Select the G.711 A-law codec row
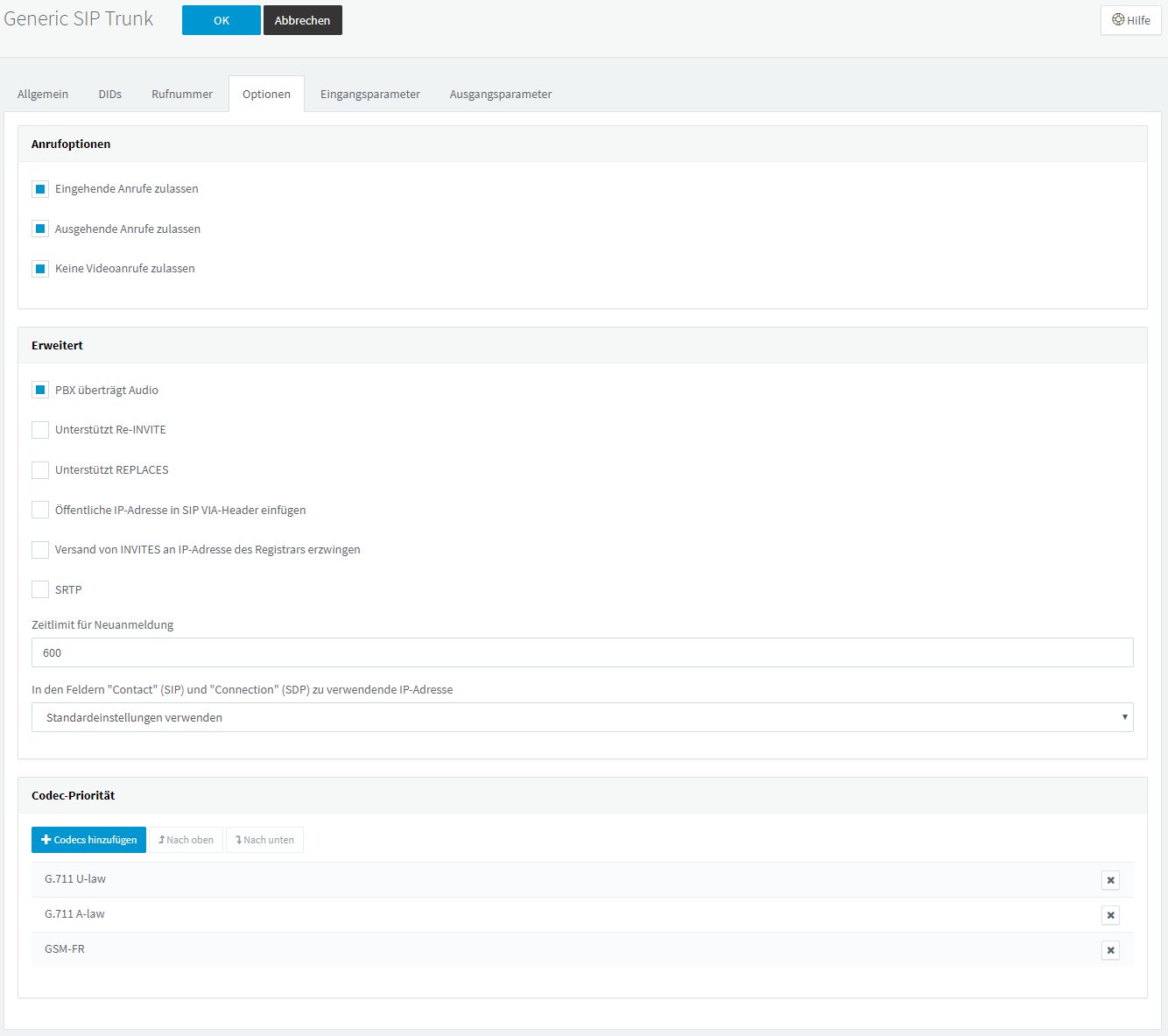The image size is (1168, 1036). click(x=582, y=914)
